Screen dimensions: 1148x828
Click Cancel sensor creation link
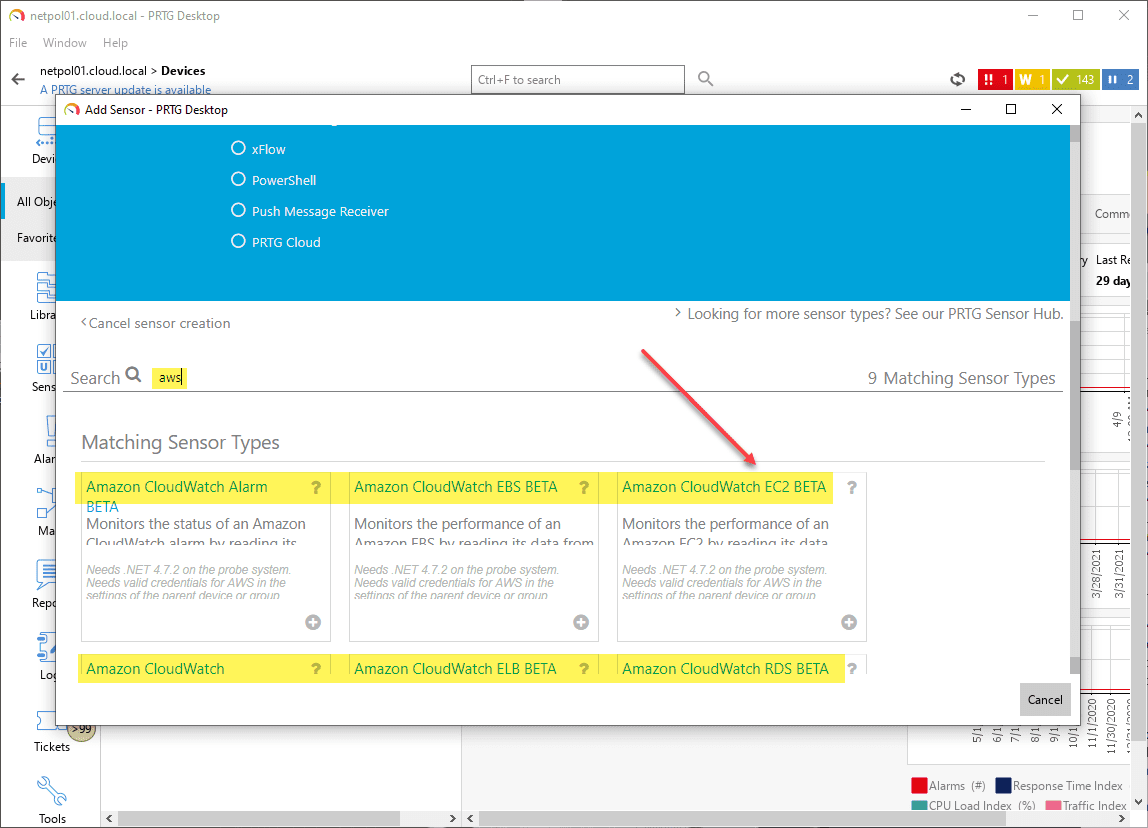pos(155,323)
